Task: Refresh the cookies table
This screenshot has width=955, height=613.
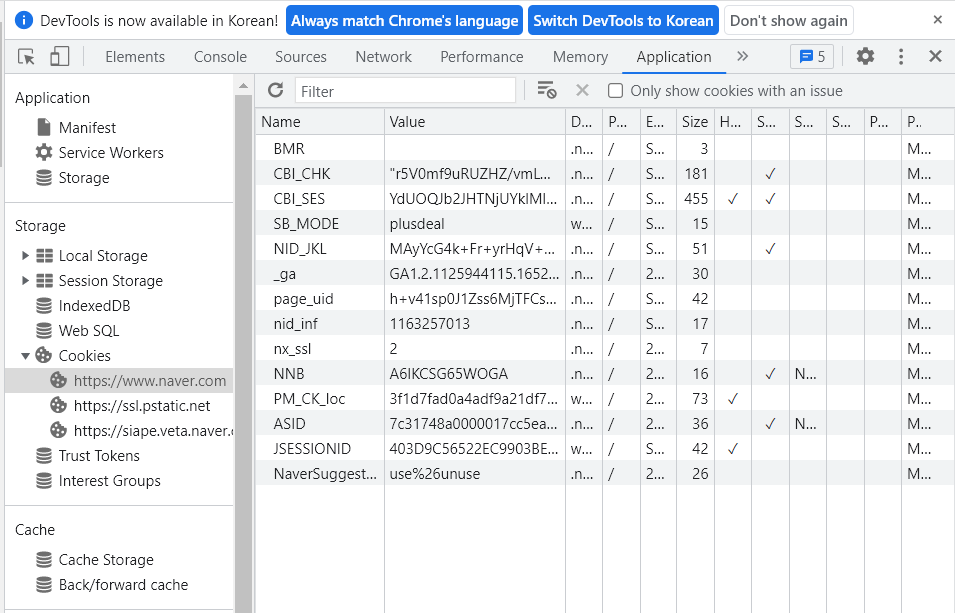Action: pyautogui.click(x=275, y=90)
